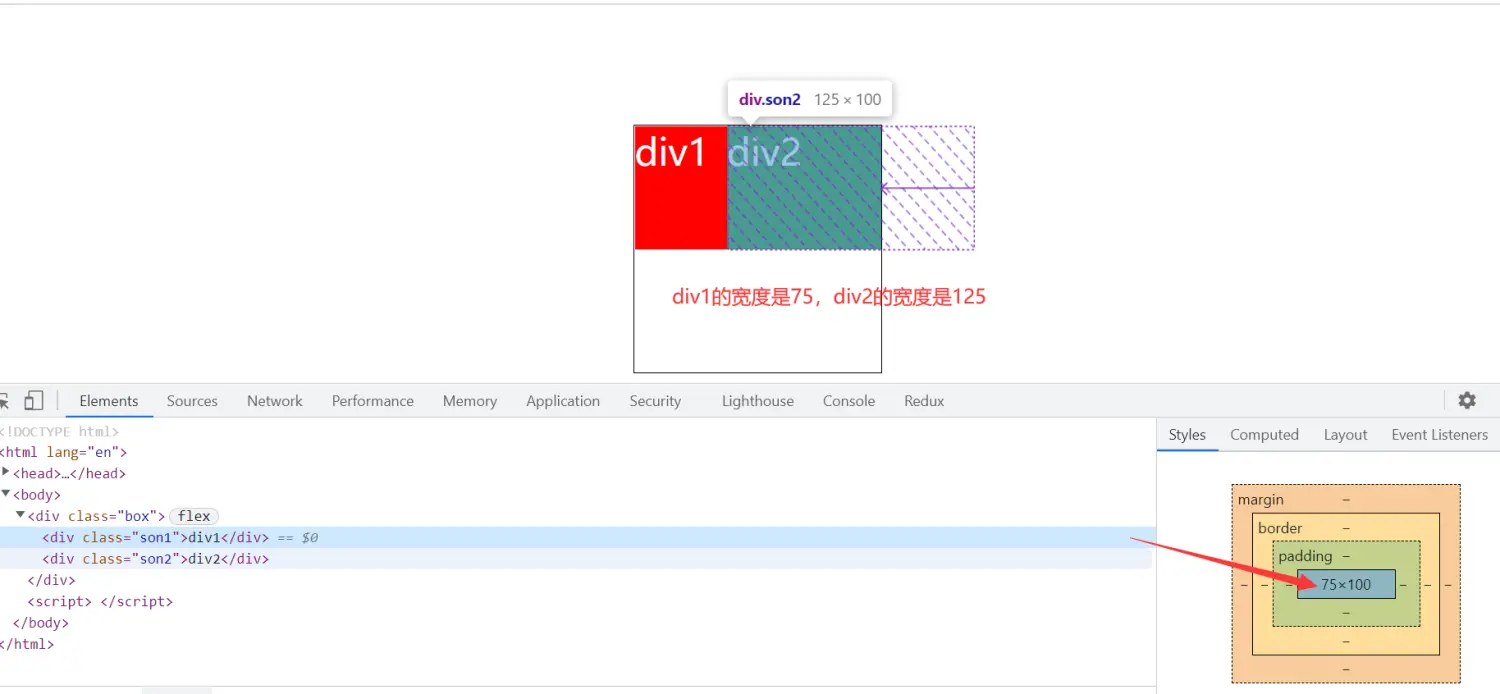Screen dimensions: 1500x694
Task: Select the Event Listeners sidebar tab
Action: pos(1439,435)
